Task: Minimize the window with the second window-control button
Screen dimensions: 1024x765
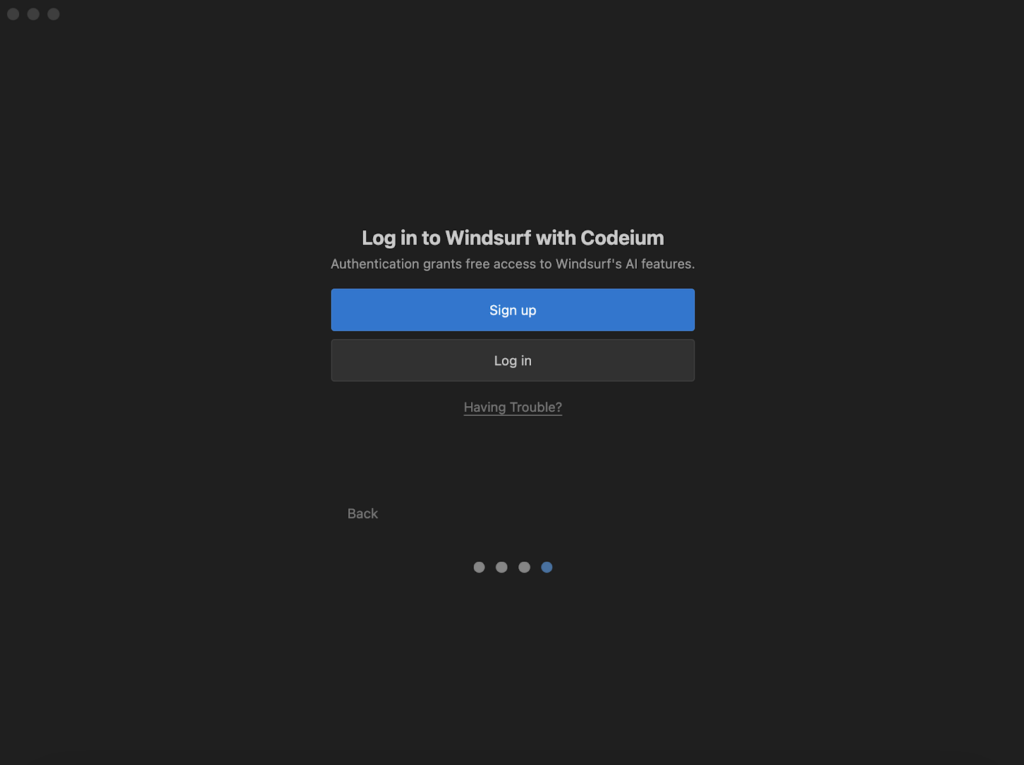Action: coord(33,14)
